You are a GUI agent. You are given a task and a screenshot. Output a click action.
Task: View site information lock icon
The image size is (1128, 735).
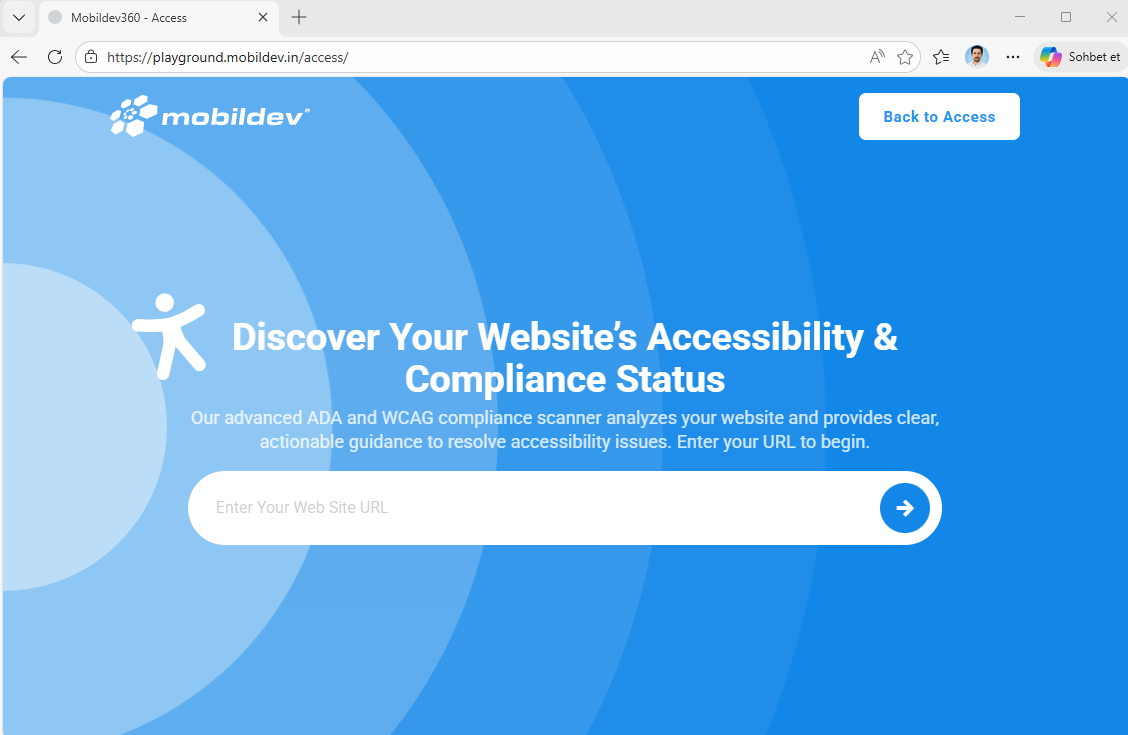click(91, 57)
